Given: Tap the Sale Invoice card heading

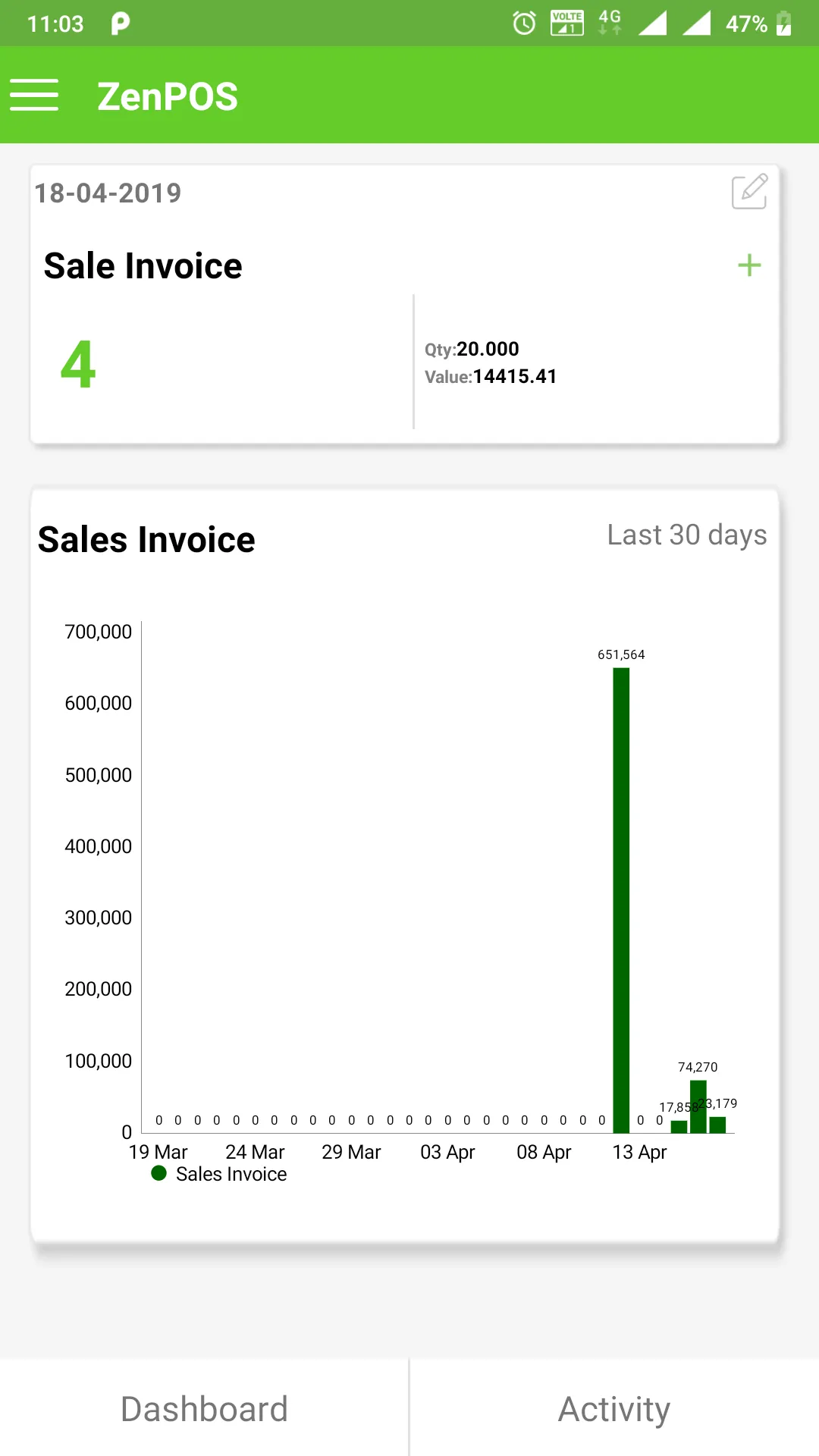Looking at the screenshot, I should [143, 266].
